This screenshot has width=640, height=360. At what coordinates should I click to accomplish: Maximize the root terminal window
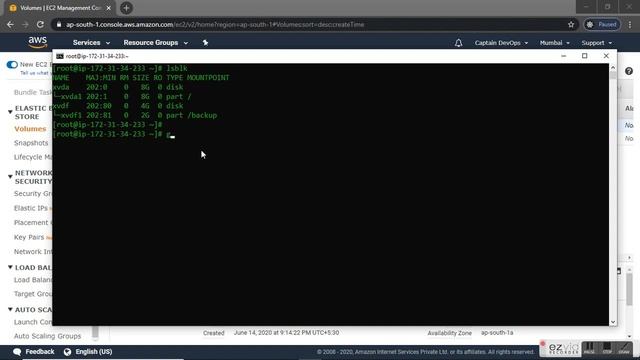tap(584, 56)
